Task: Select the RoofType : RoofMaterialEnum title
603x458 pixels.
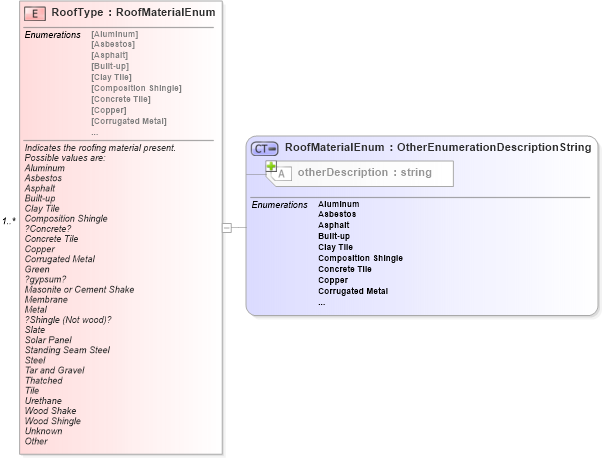Action: tap(133, 12)
